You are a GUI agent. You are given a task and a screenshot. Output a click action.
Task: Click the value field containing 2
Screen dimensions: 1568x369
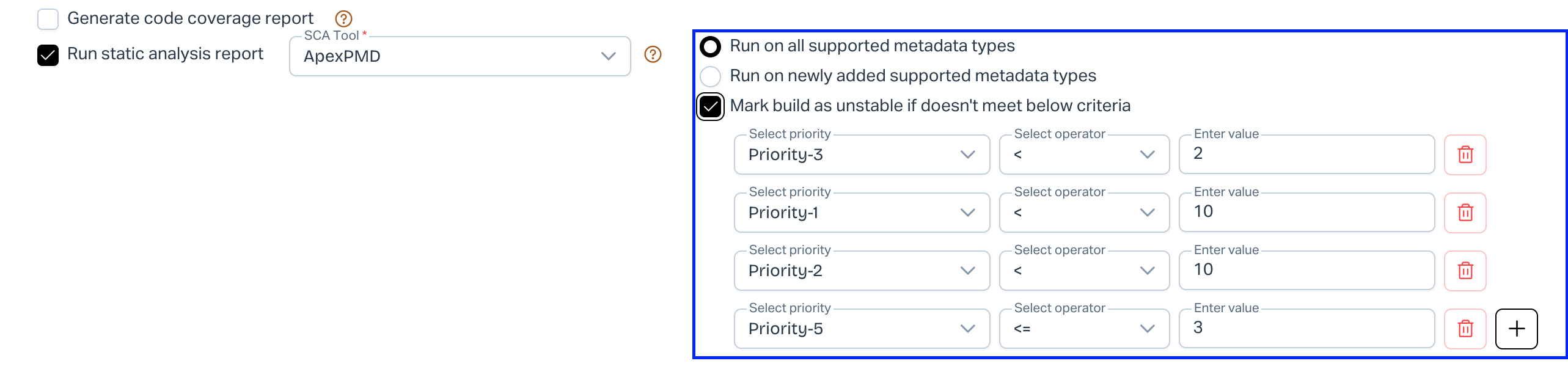1306,155
